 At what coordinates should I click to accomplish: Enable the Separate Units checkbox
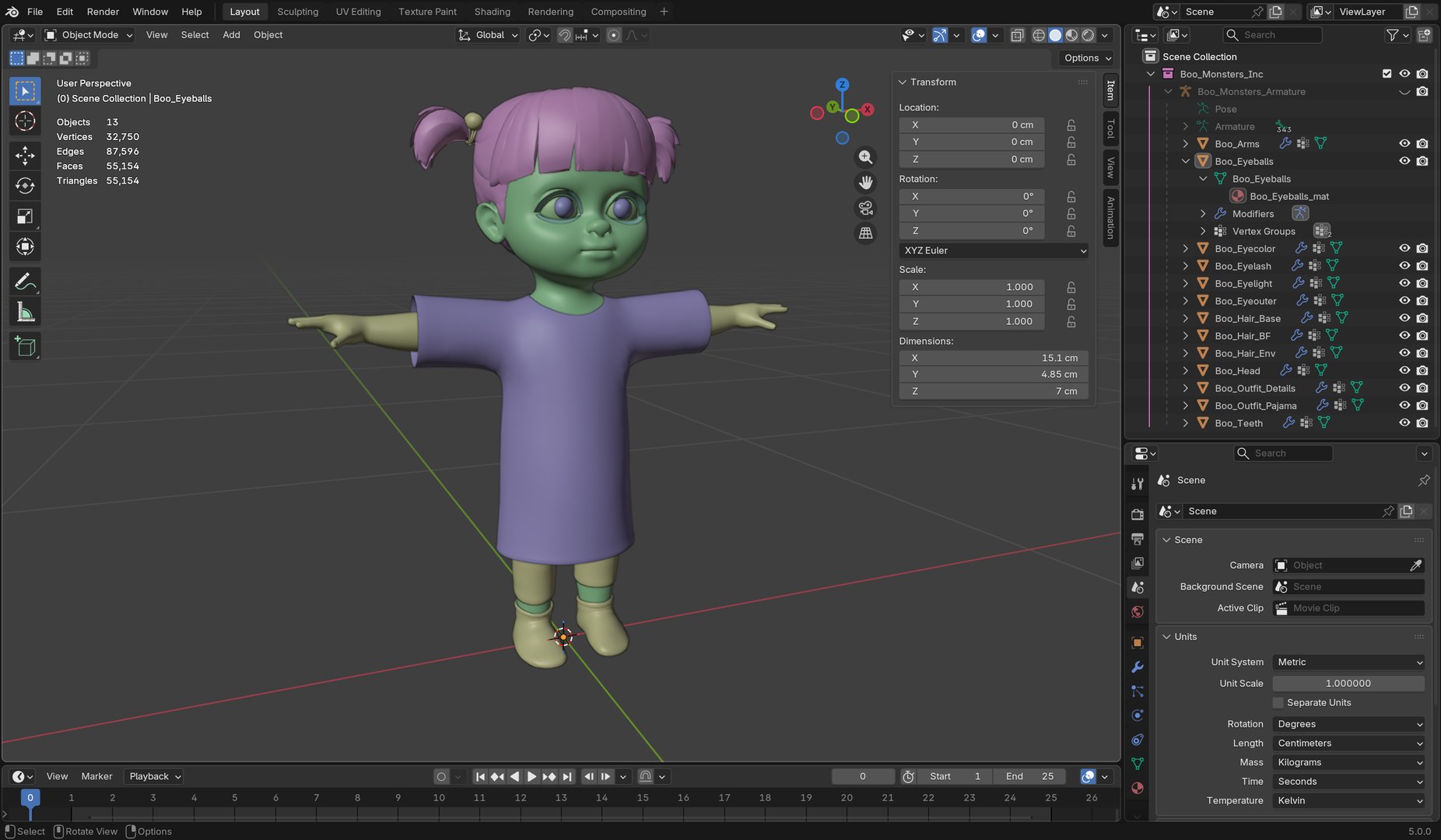click(1278, 702)
